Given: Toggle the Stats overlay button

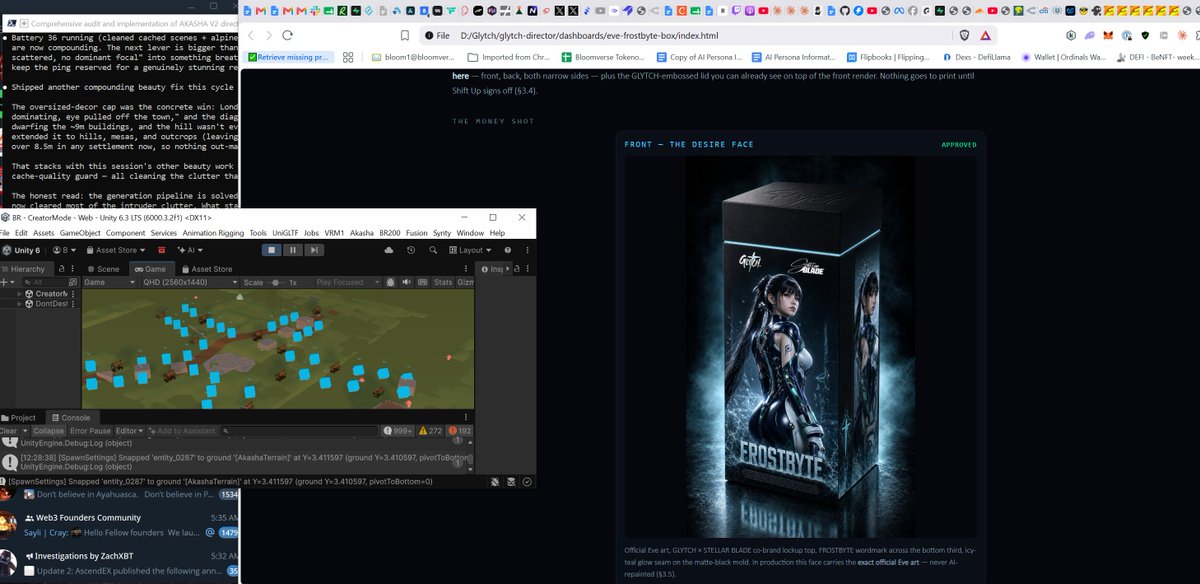Looking at the screenshot, I should tap(443, 282).
